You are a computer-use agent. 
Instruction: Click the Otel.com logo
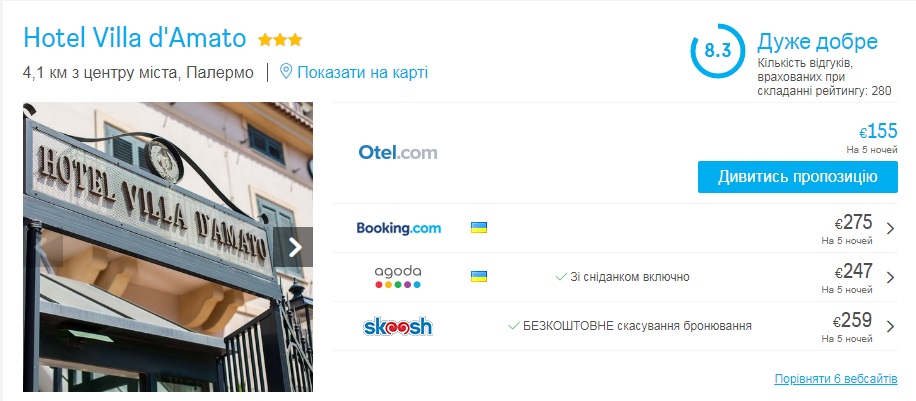398,153
